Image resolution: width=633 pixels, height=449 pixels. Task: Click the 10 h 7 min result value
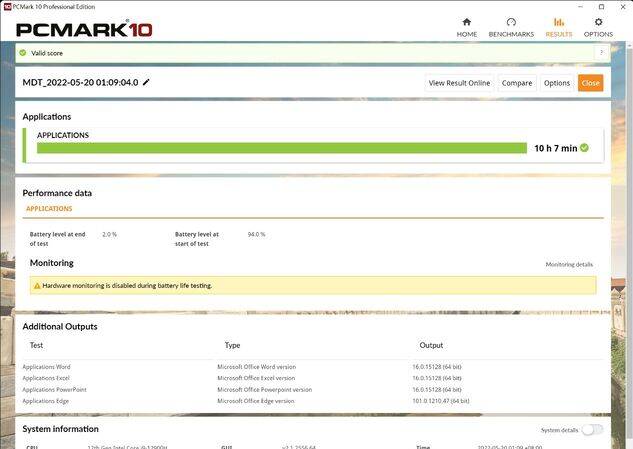(555, 148)
